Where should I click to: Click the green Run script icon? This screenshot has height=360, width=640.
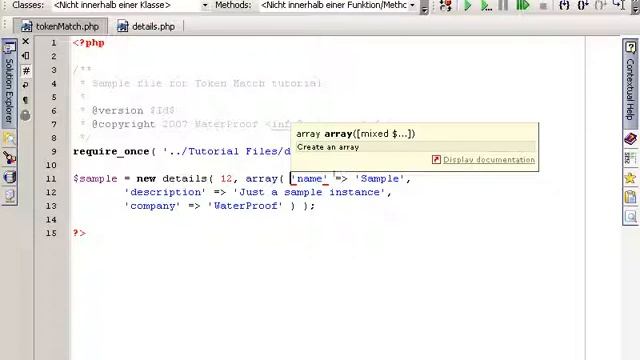point(467,6)
